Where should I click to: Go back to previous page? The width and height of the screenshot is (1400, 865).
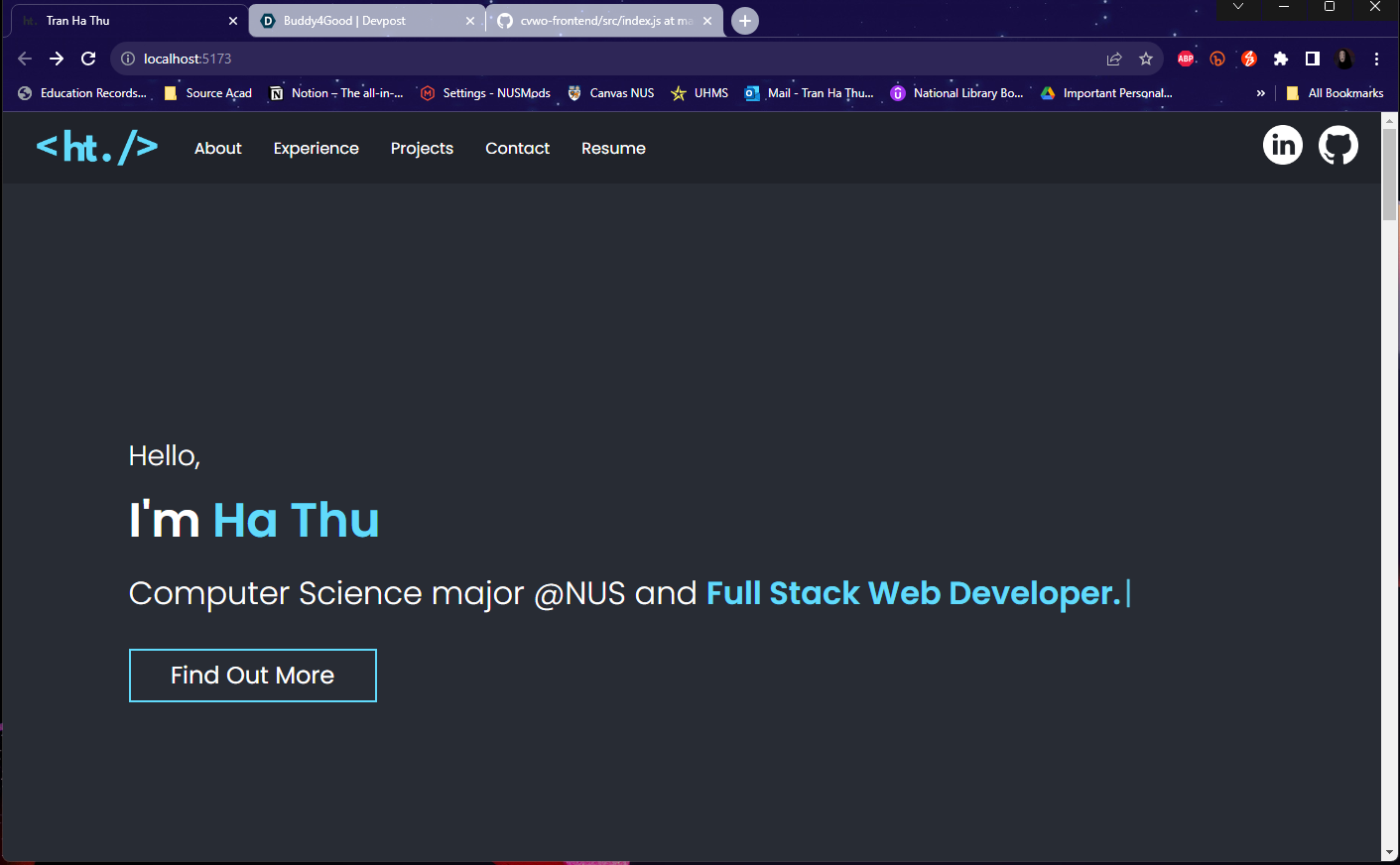(x=25, y=59)
